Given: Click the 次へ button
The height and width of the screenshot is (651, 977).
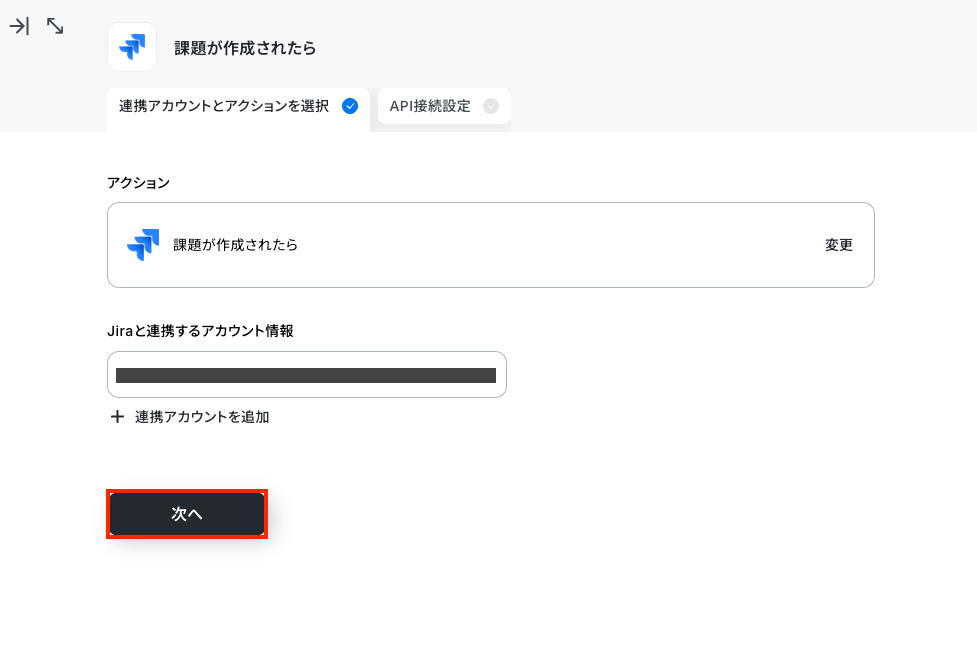Looking at the screenshot, I should (x=187, y=514).
